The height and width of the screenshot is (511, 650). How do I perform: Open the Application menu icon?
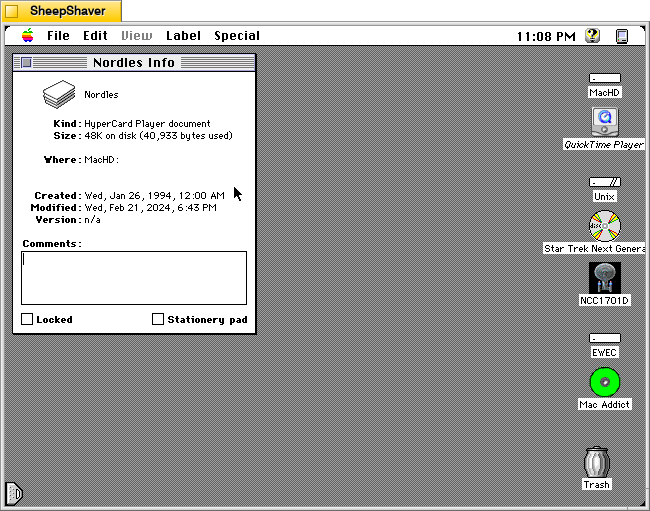tap(622, 36)
